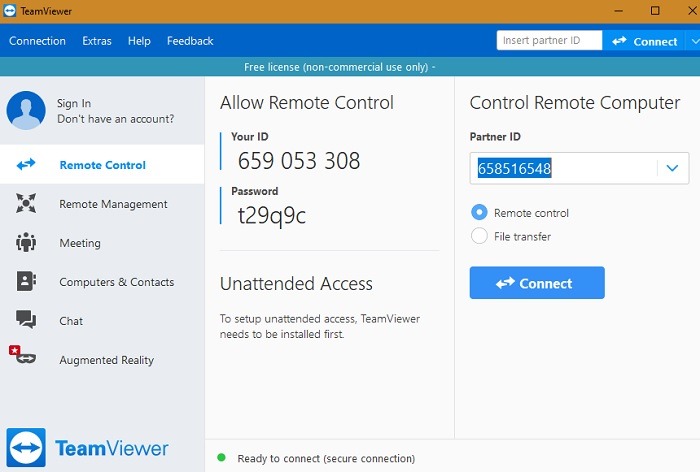Open the dropdown arrow beside top Connect
Viewport: 700px width, 472px height.
pyautogui.click(x=694, y=41)
